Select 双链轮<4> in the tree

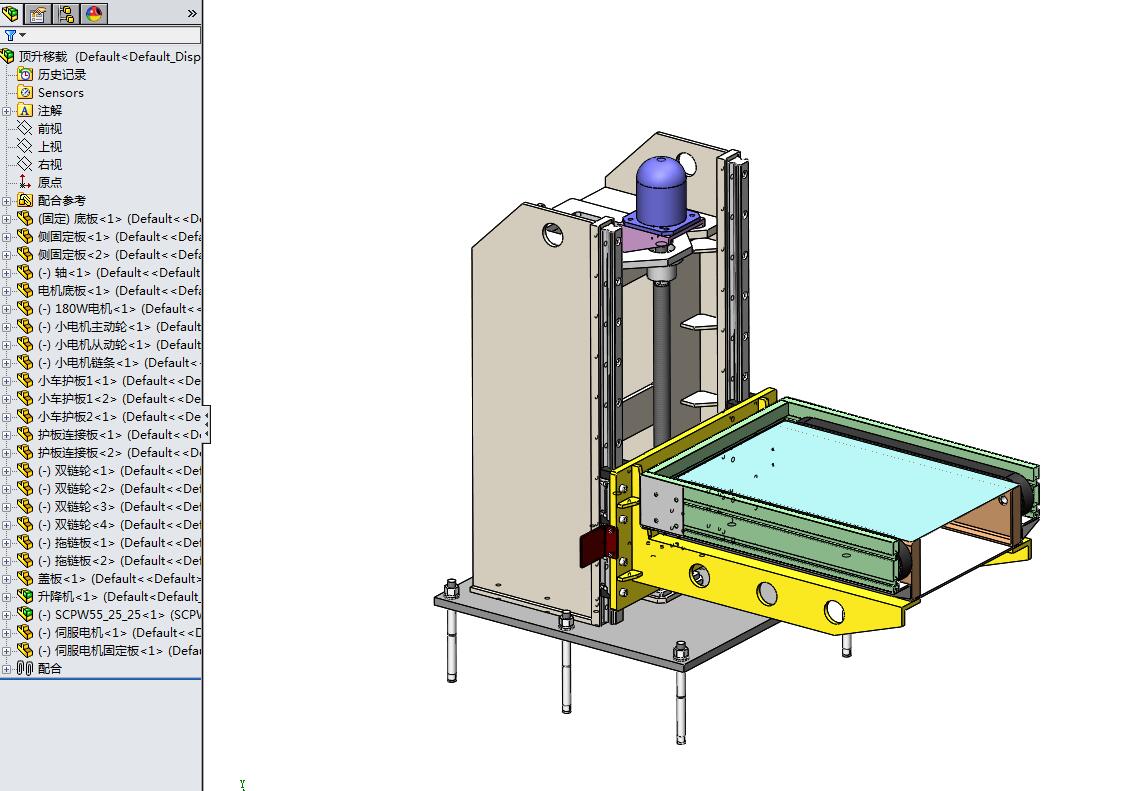119,524
